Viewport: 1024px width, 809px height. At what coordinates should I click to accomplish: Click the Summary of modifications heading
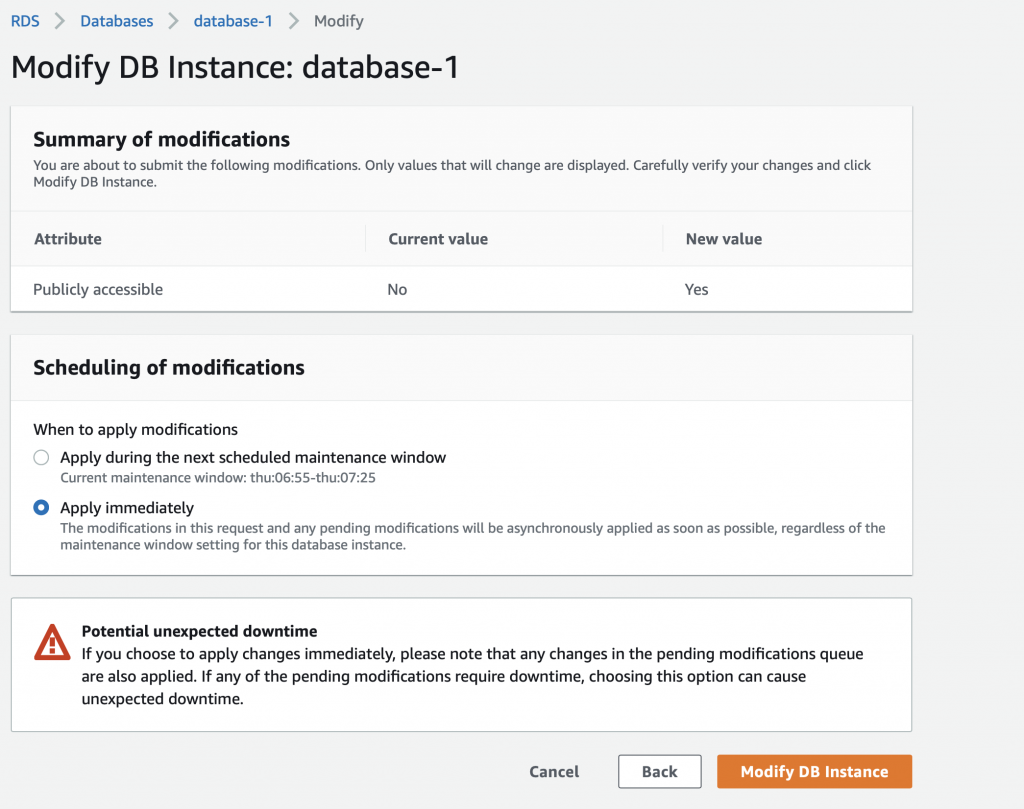[x=161, y=139]
